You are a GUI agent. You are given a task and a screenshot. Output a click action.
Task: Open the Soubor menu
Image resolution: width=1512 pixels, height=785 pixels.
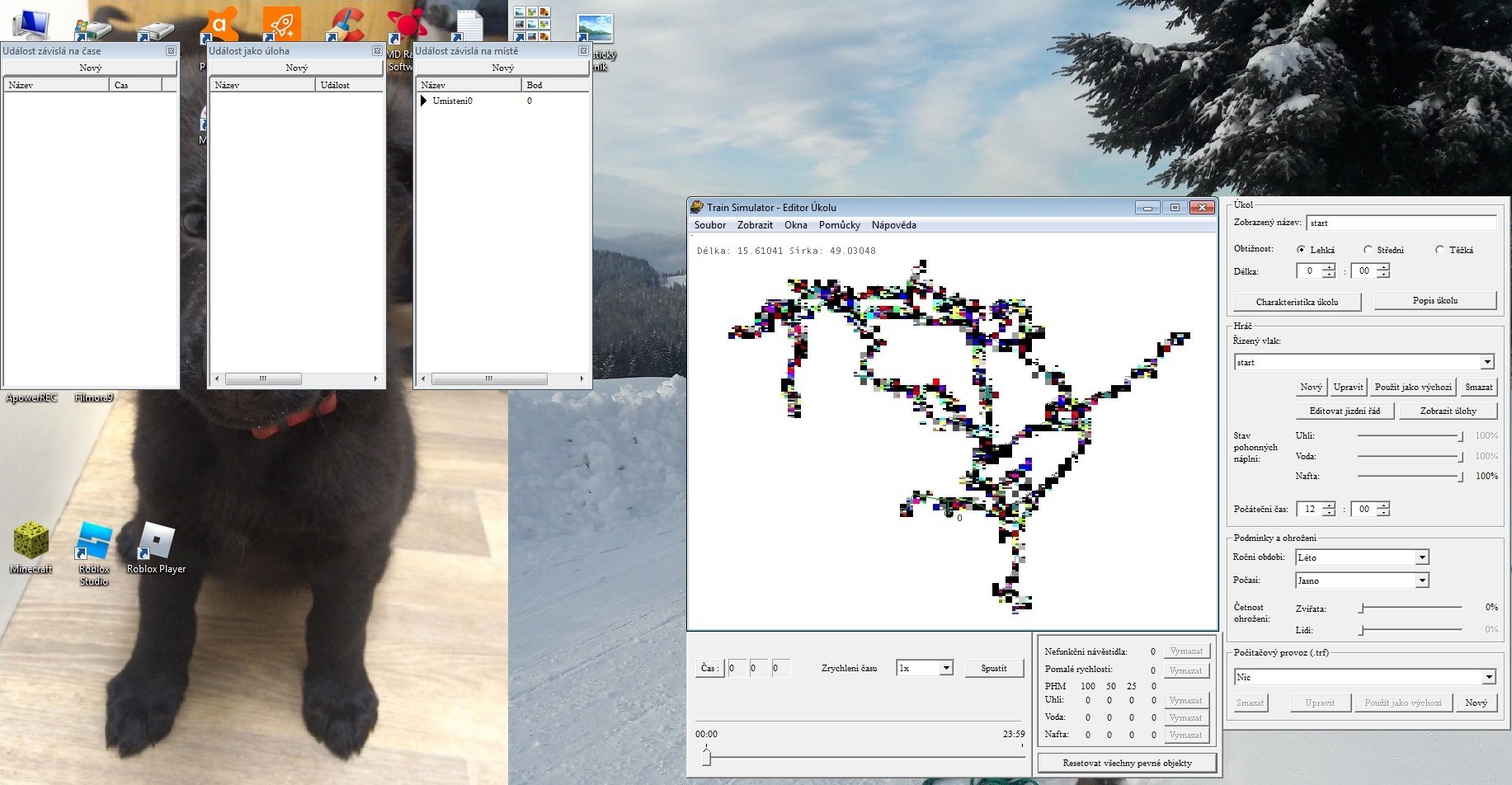coord(709,225)
